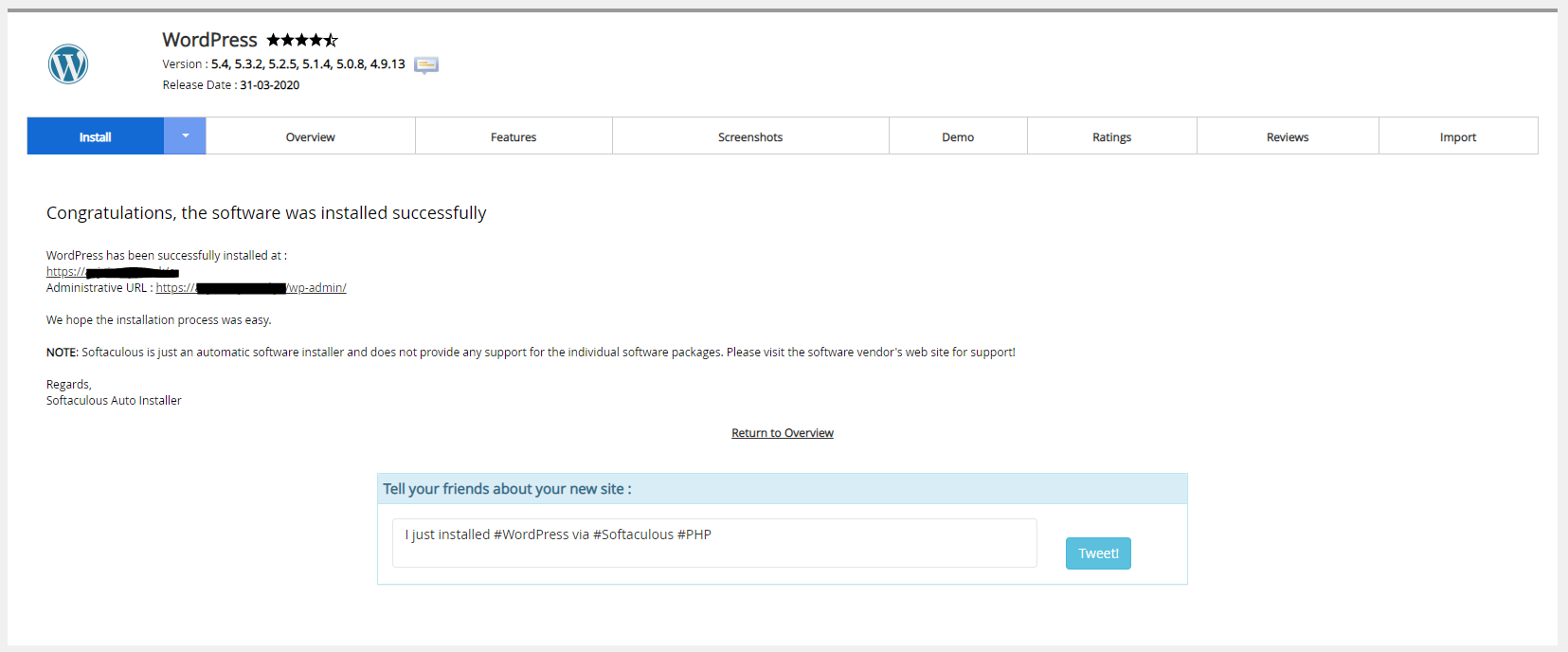Image resolution: width=1568 pixels, height=652 pixels.
Task: Open the version changelog speech bubble icon
Action: (426, 65)
